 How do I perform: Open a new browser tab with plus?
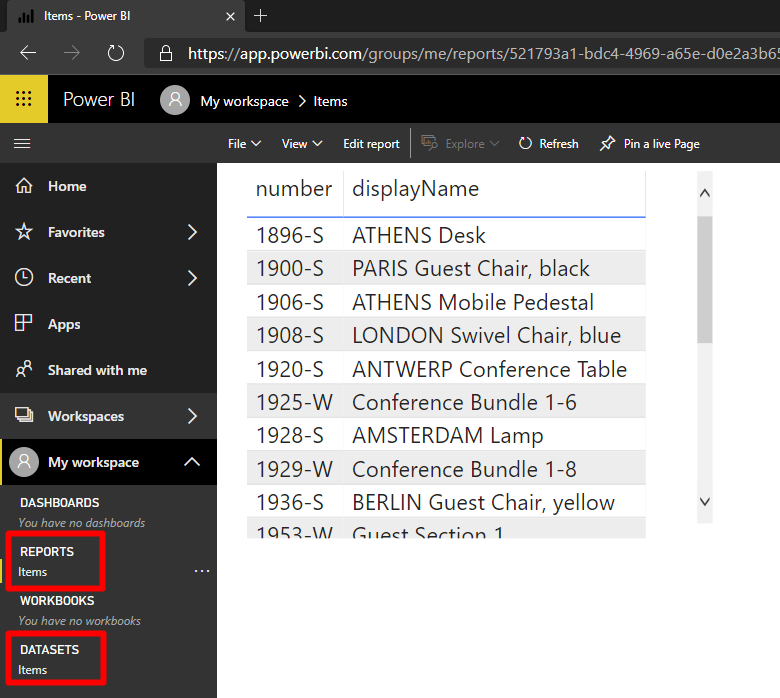260,16
